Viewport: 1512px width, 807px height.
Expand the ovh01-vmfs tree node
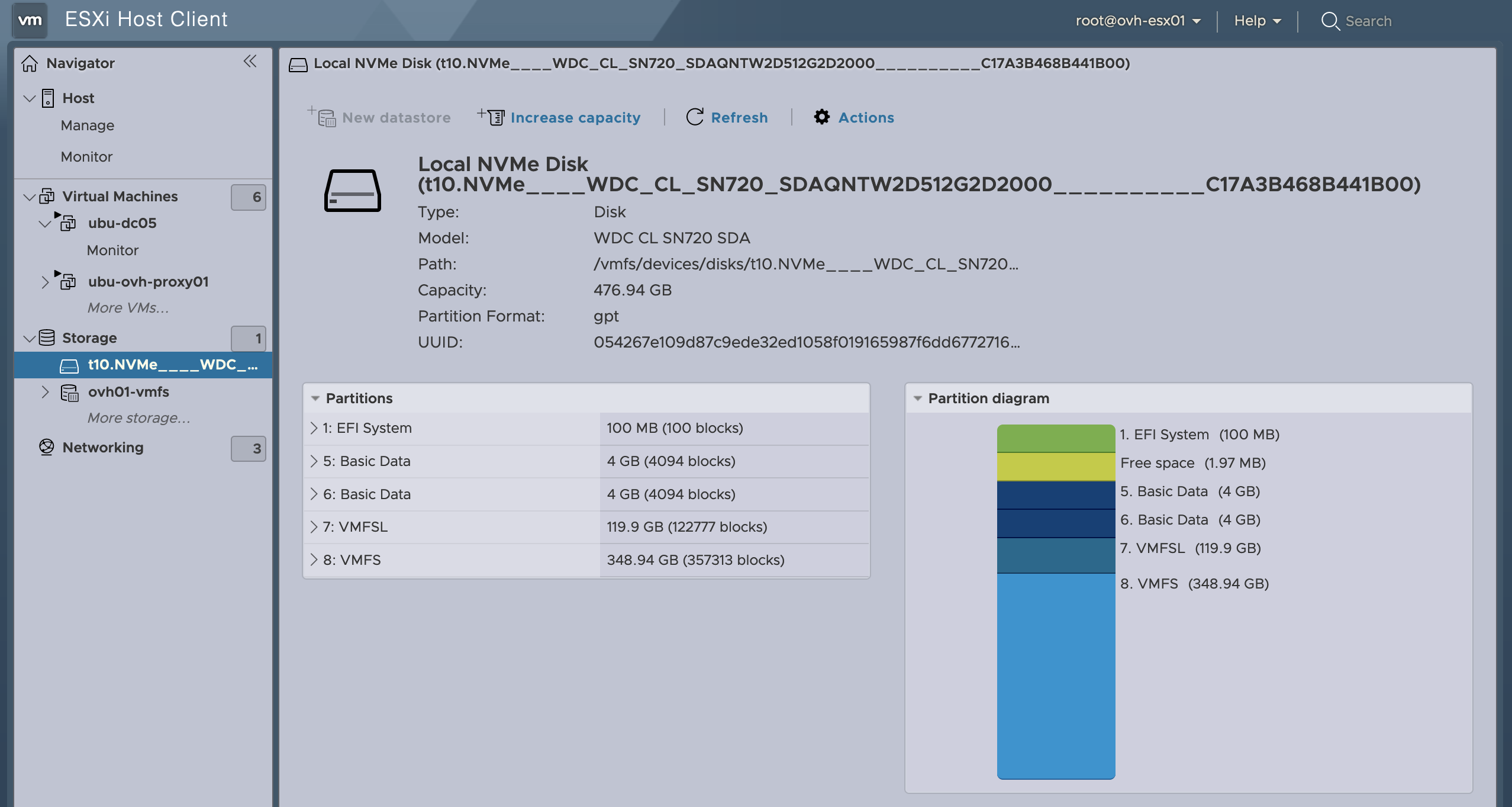(x=45, y=392)
